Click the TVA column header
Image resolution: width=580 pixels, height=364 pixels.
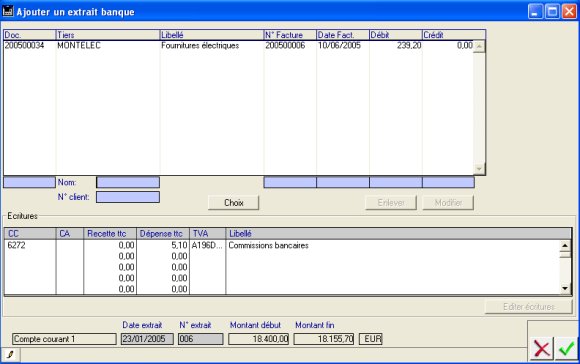pyautogui.click(x=208, y=233)
